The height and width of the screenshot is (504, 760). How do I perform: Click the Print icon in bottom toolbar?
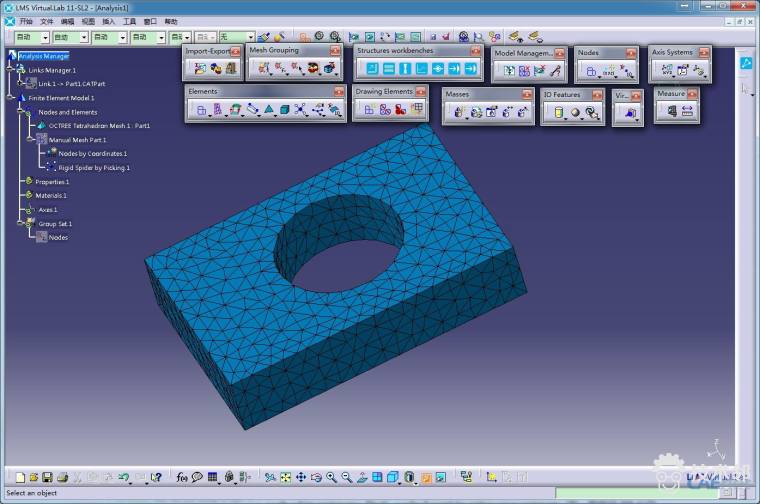pyautogui.click(x=62, y=478)
